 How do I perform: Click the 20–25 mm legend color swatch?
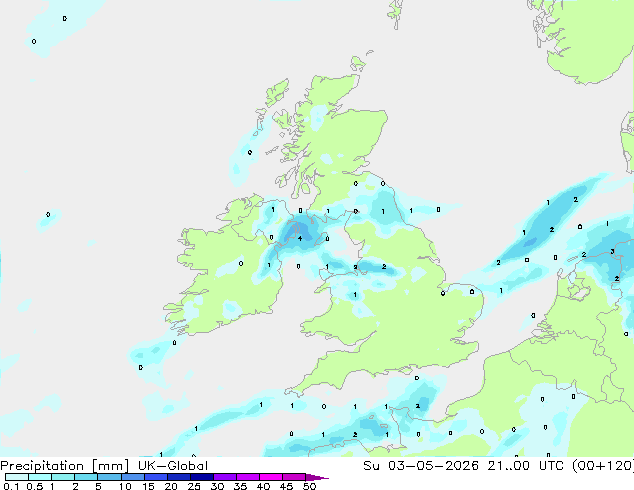[x=179, y=477]
